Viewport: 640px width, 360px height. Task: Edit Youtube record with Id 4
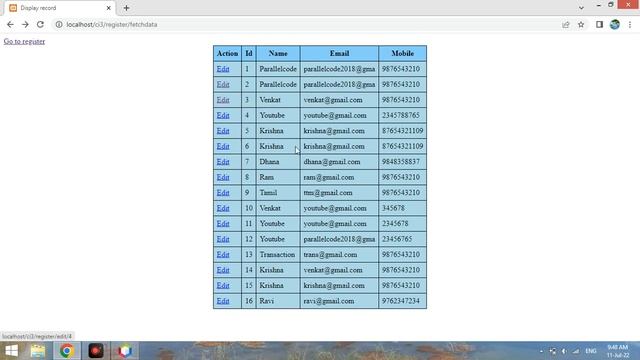223,116
